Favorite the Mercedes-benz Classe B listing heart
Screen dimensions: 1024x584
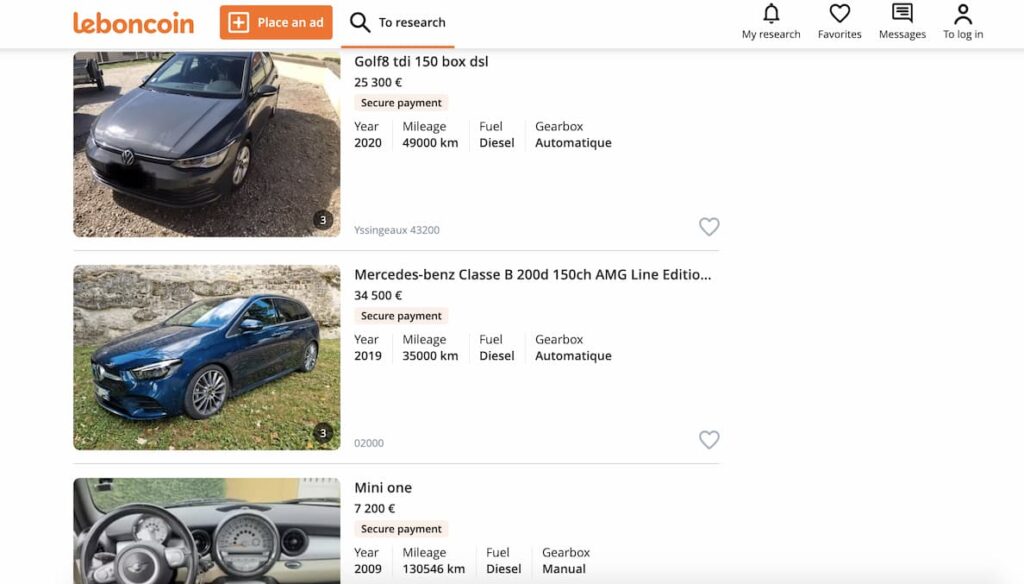pyautogui.click(x=709, y=440)
